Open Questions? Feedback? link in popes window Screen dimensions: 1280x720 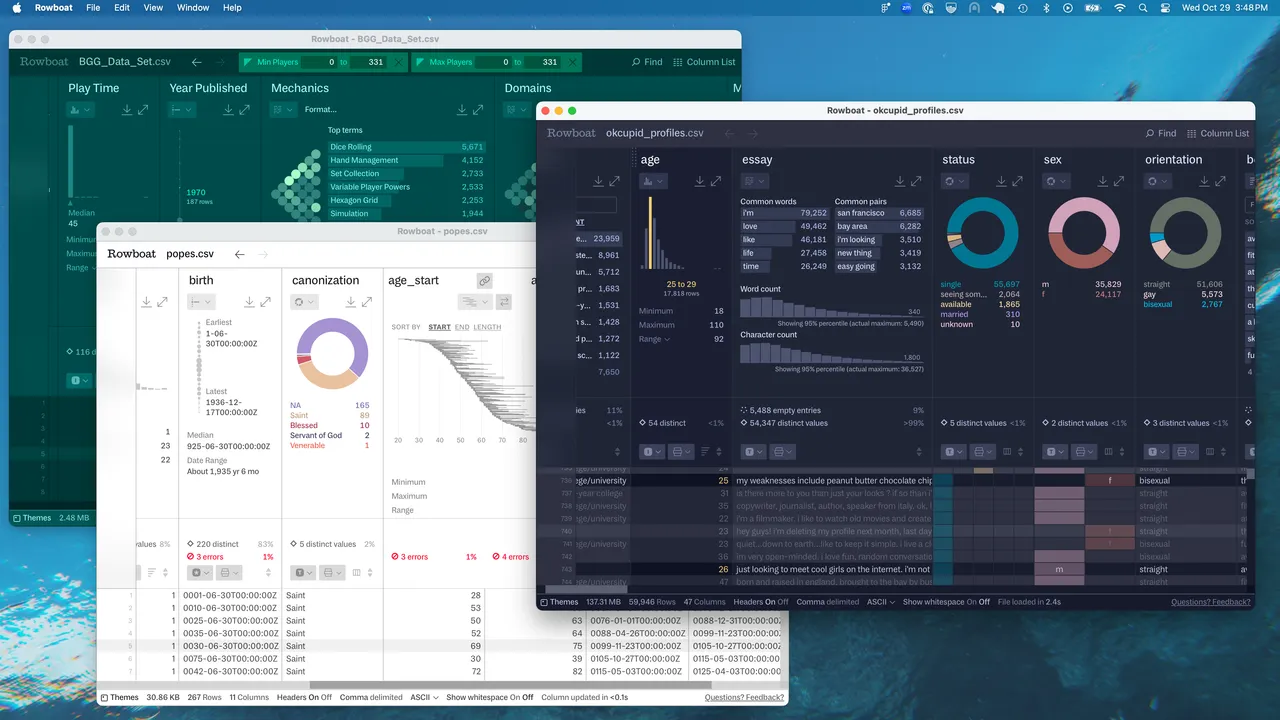pyautogui.click(x=744, y=697)
